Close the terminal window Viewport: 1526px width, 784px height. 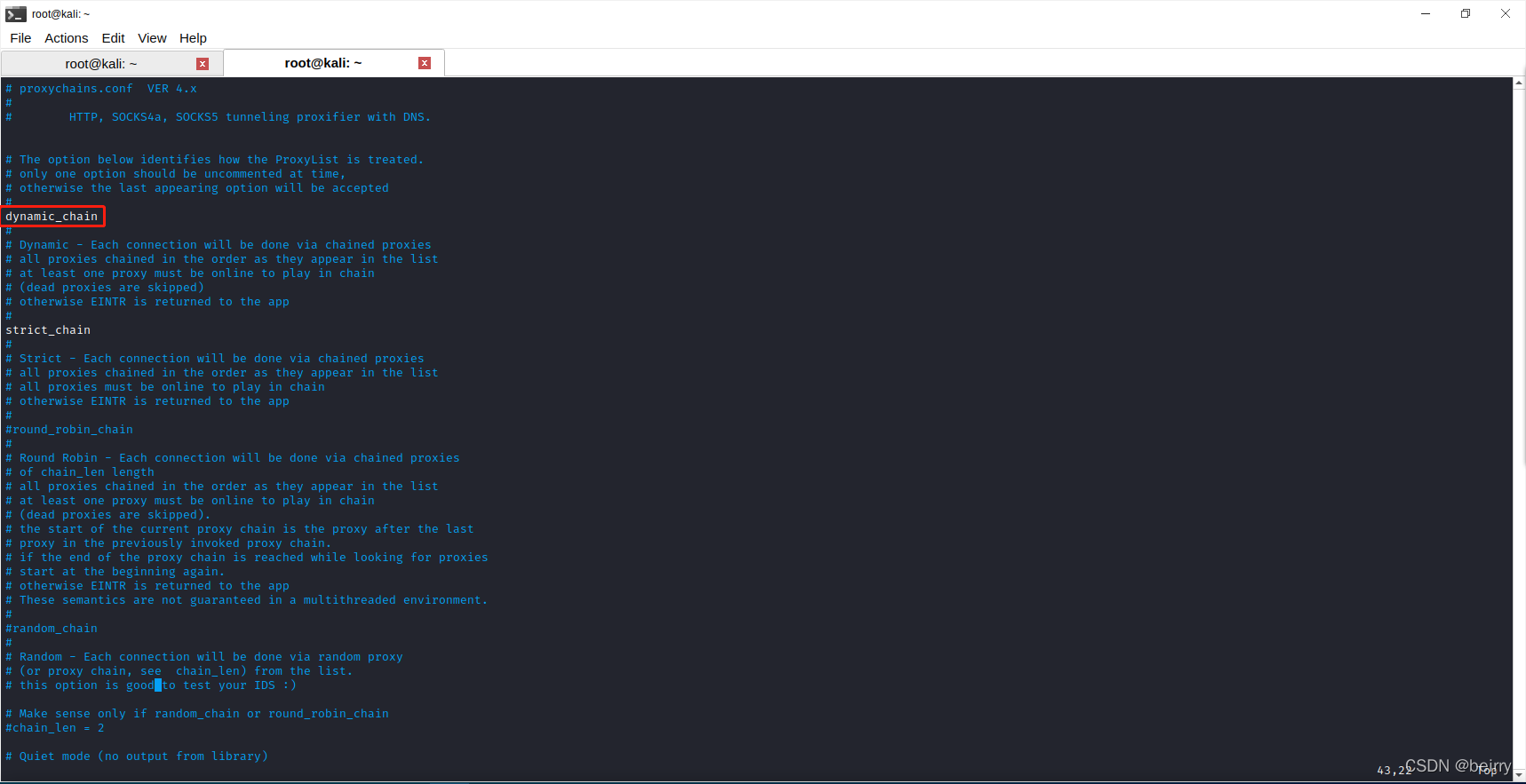pos(1506,13)
